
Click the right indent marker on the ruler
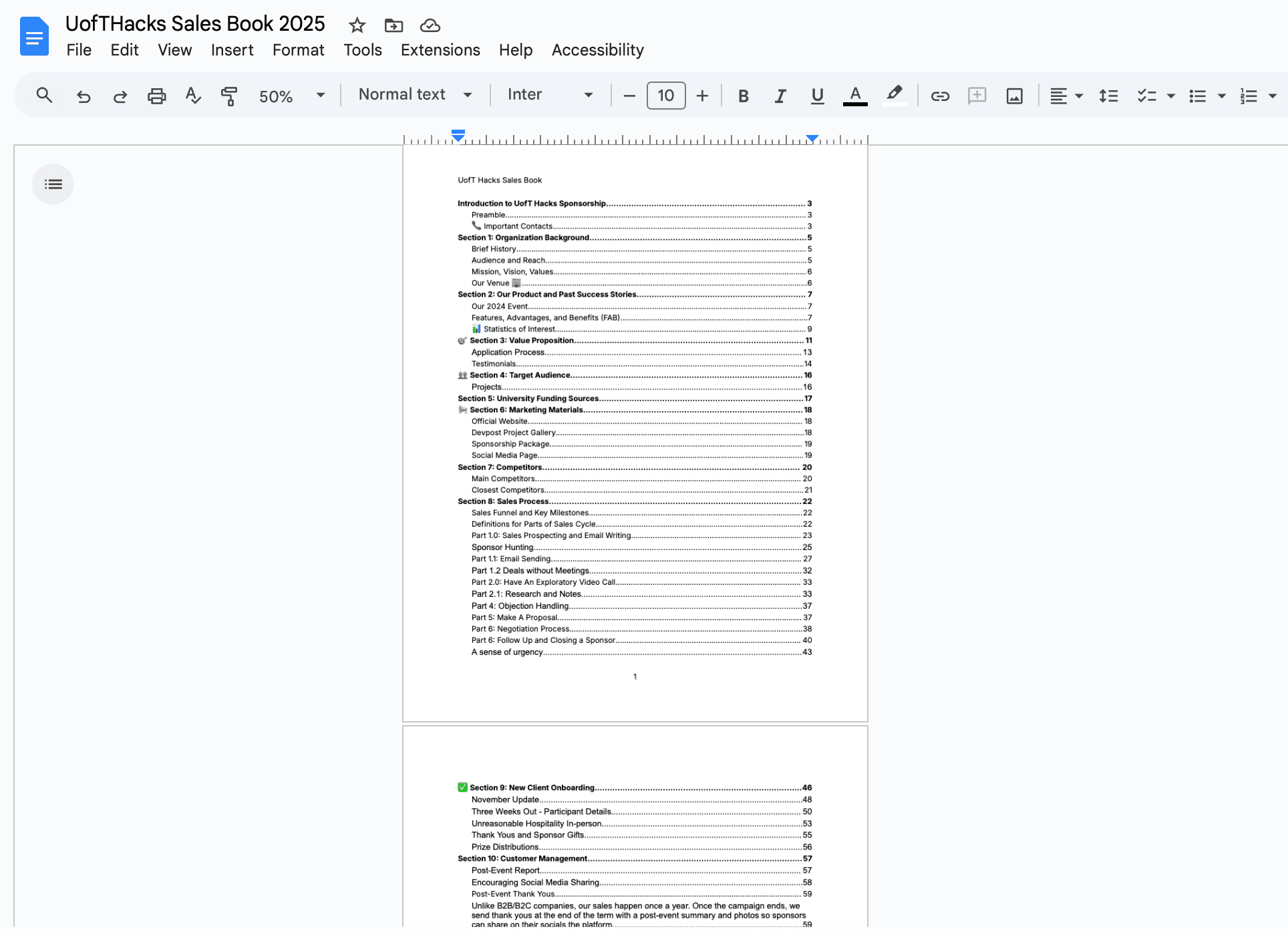click(812, 138)
